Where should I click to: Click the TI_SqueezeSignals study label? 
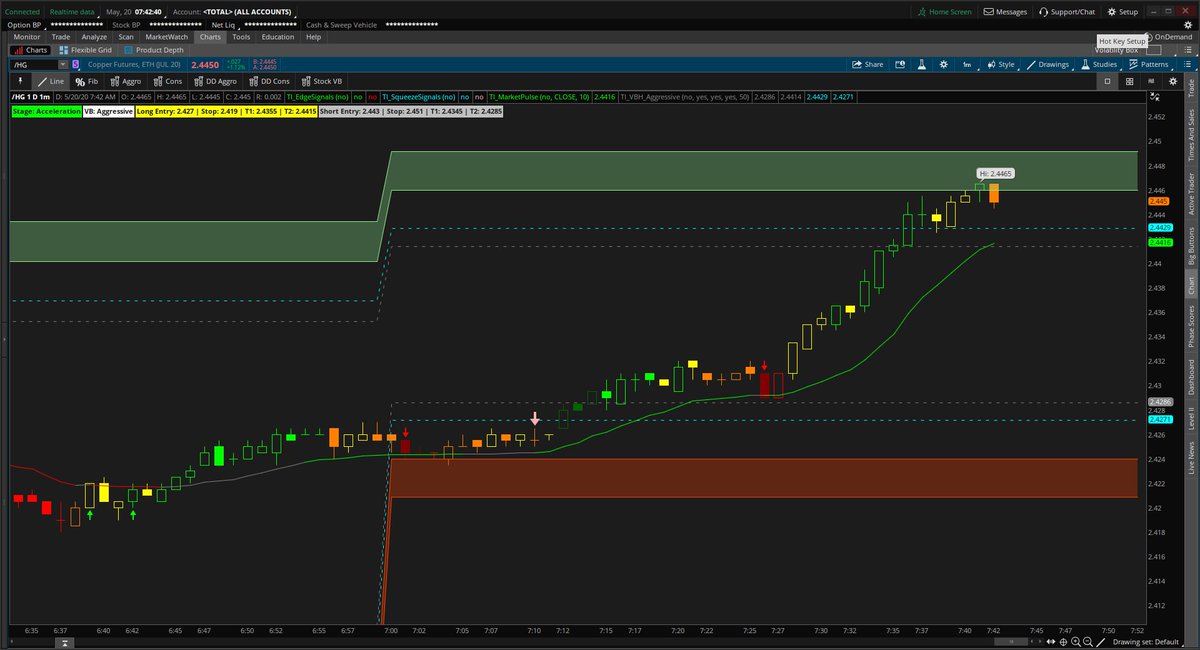tap(420, 98)
